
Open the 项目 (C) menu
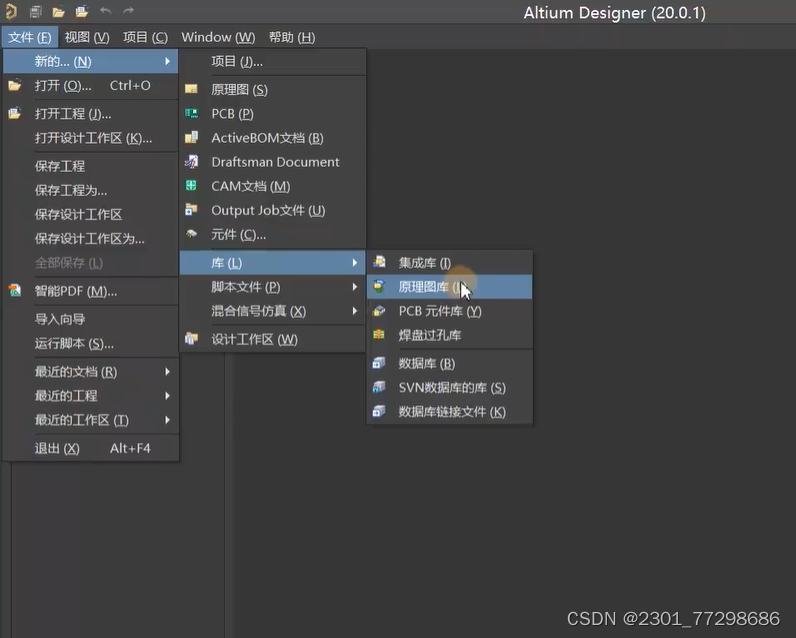[x=145, y=37]
